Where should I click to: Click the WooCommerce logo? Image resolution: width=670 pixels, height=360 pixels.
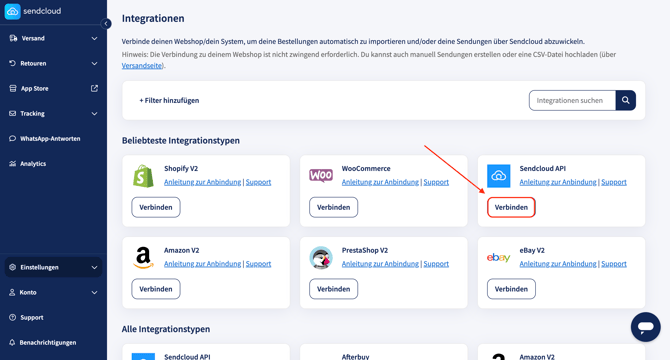(321, 176)
